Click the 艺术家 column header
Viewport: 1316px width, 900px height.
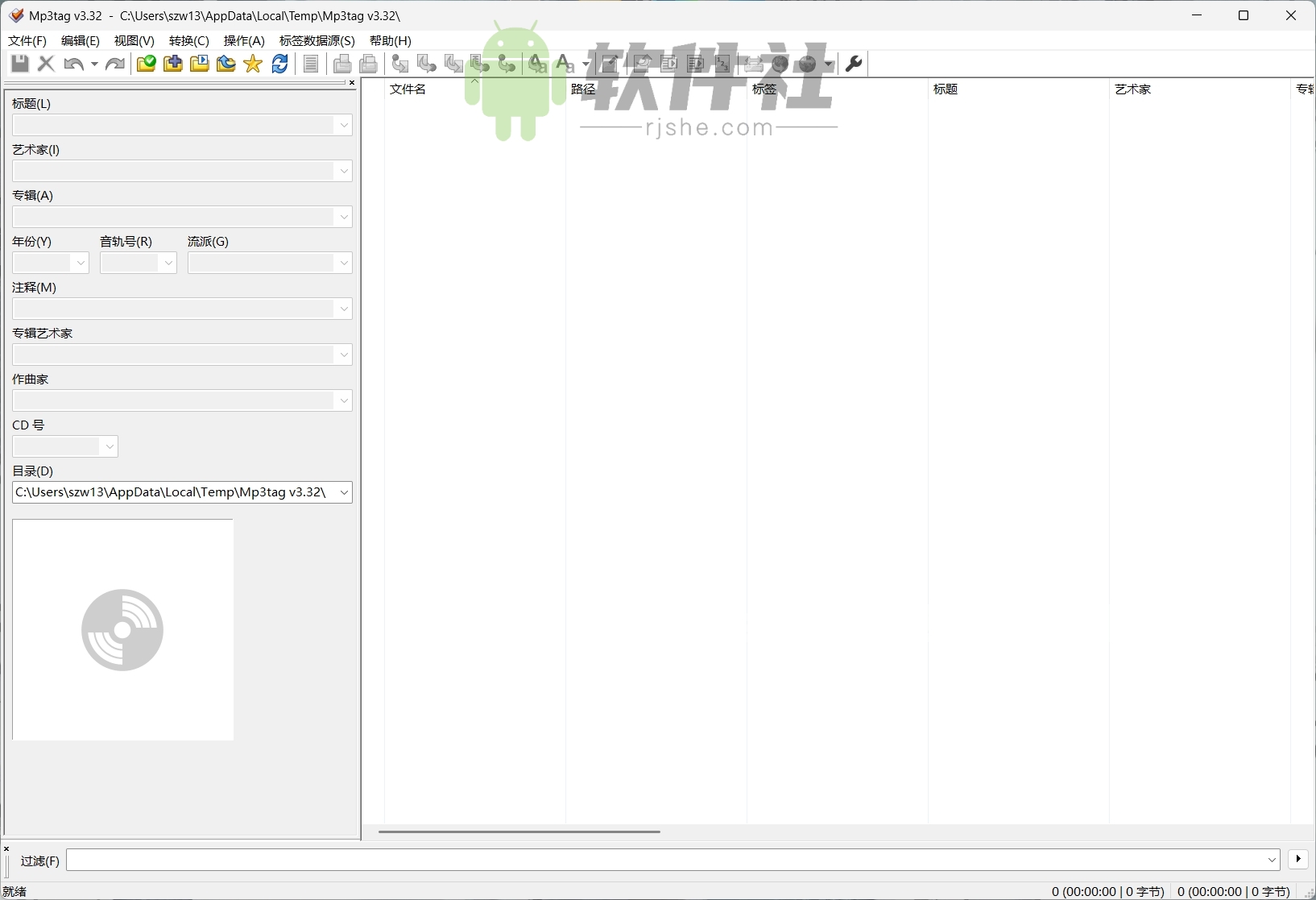coord(1132,89)
